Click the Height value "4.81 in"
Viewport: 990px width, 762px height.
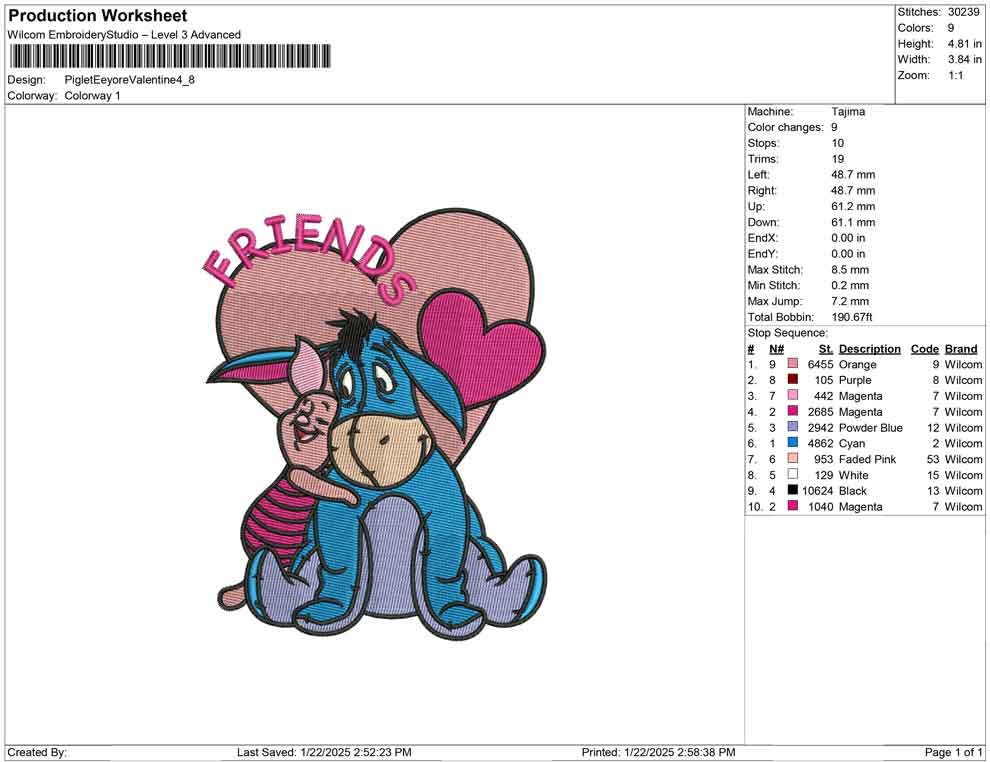965,44
